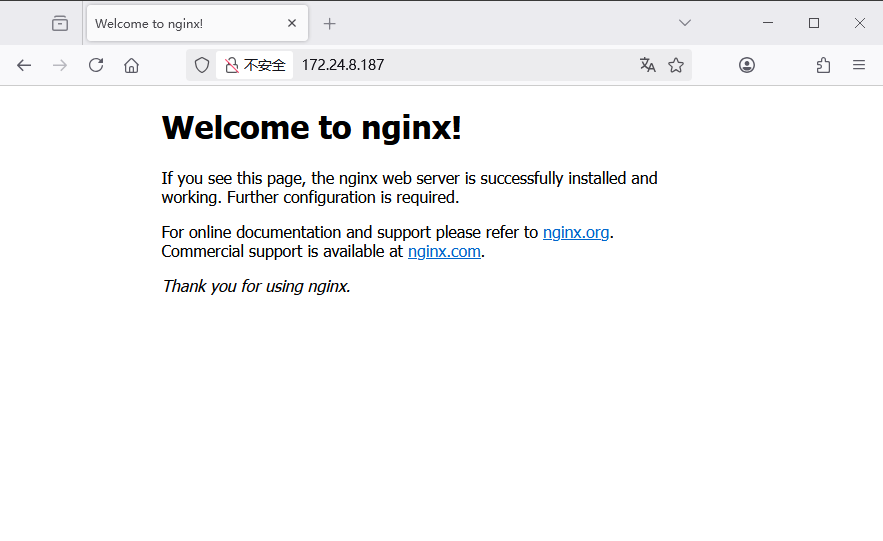
Task: Go to the browser home page
Action: (x=131, y=65)
